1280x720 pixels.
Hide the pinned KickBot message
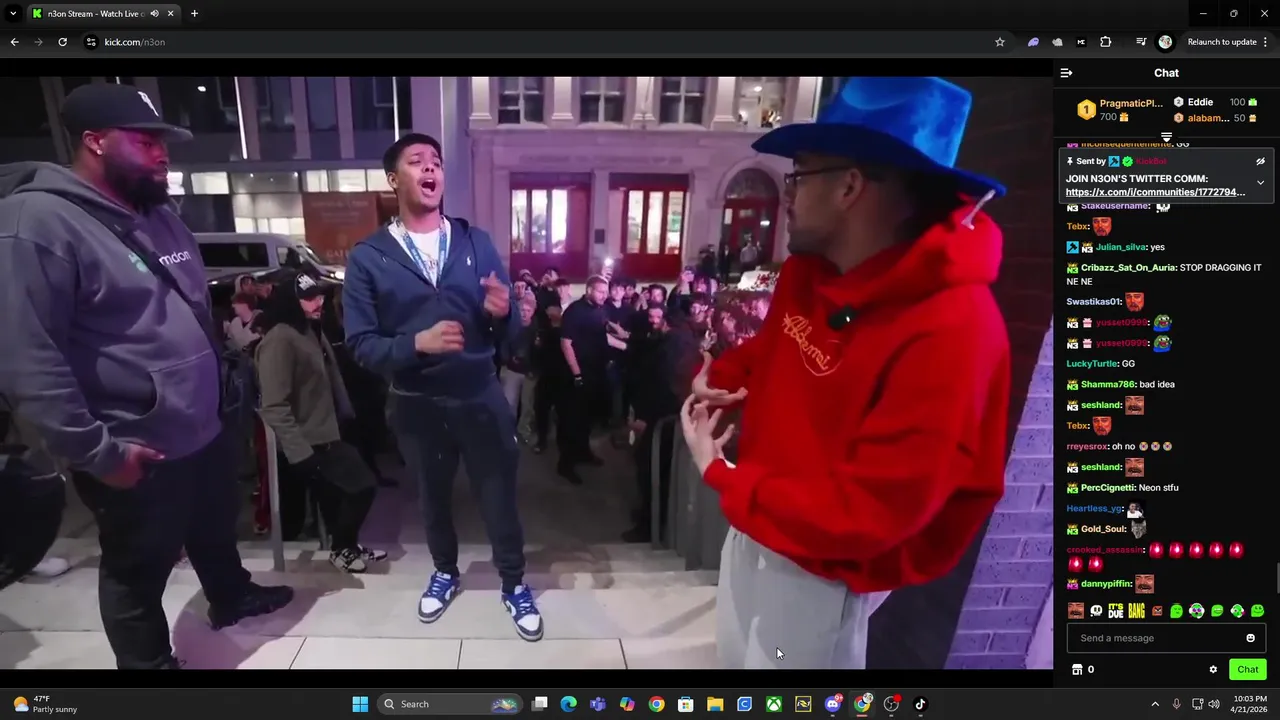click(x=1260, y=161)
